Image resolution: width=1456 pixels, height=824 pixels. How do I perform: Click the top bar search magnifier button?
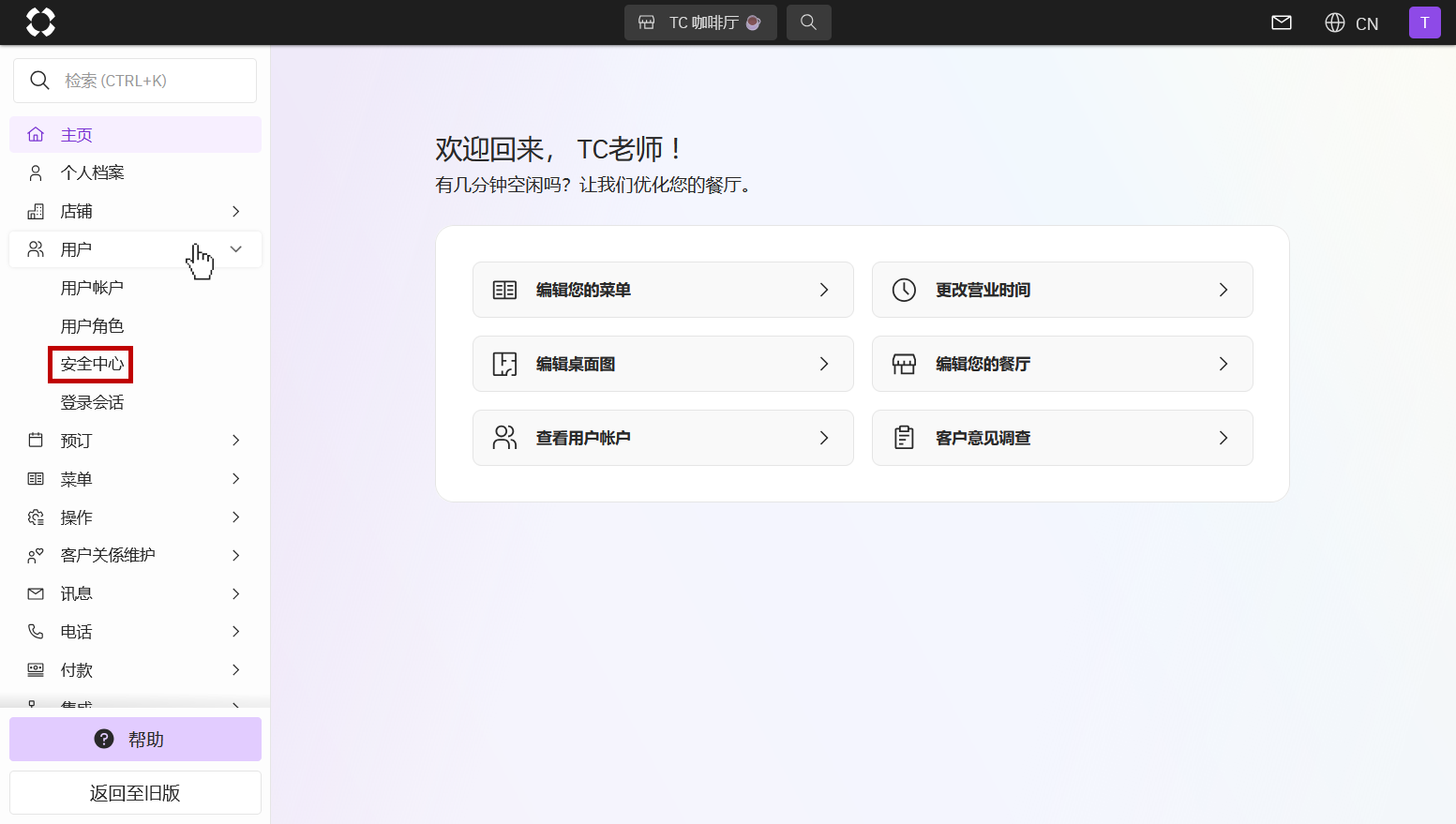[808, 22]
